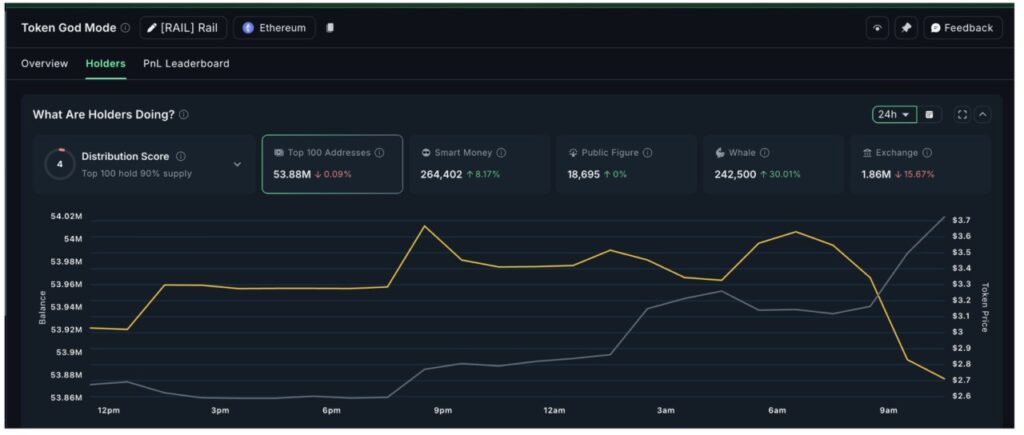Click the pin icon near Feedback
The image size is (1024, 435).
coord(905,28)
